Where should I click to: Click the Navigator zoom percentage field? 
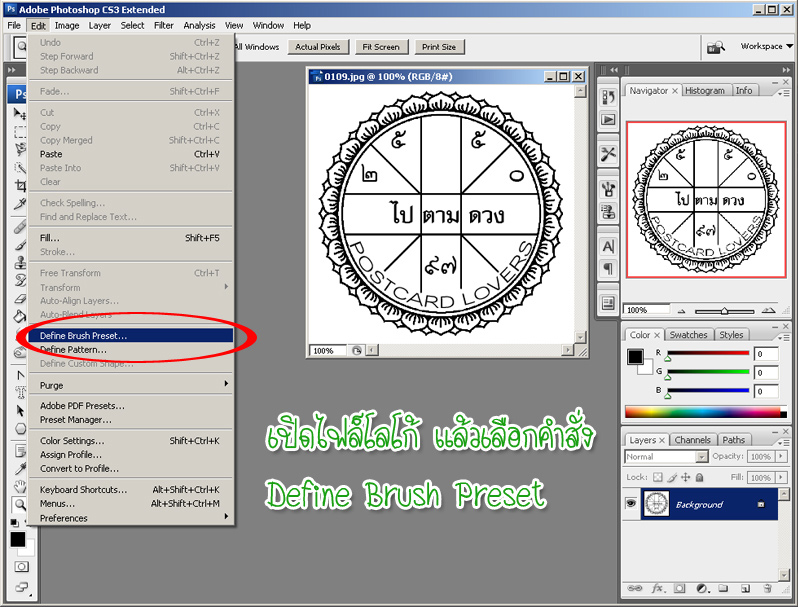646,309
